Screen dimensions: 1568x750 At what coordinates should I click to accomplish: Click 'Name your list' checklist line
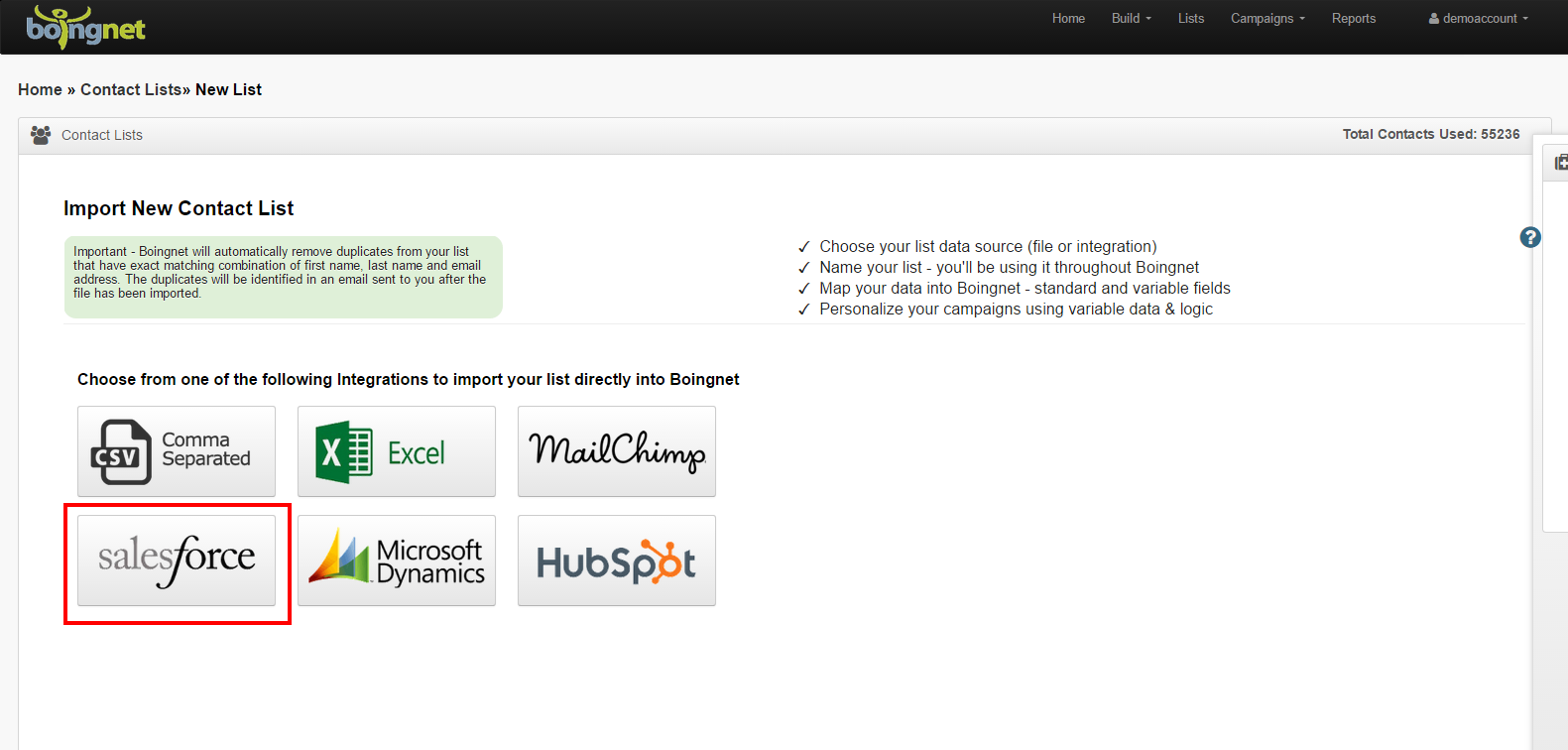point(1009,267)
